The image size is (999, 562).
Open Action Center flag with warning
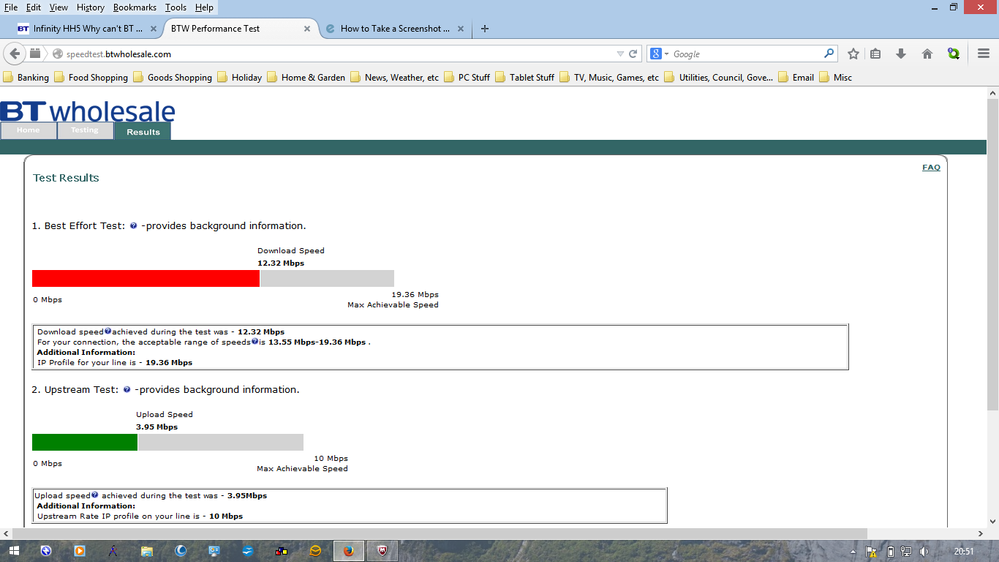tap(872, 552)
